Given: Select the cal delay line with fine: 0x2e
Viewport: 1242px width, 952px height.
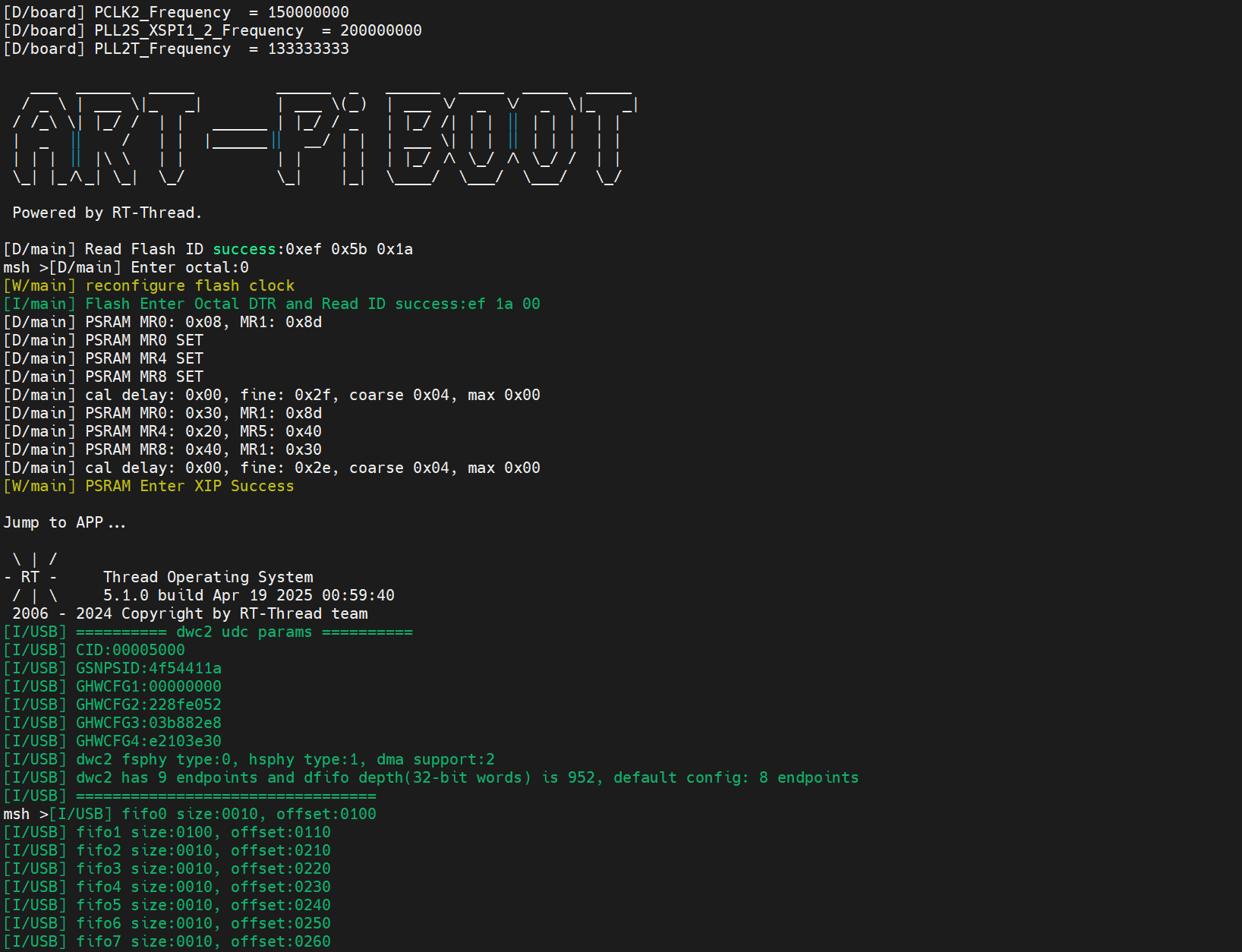Looking at the screenshot, I should (272, 468).
